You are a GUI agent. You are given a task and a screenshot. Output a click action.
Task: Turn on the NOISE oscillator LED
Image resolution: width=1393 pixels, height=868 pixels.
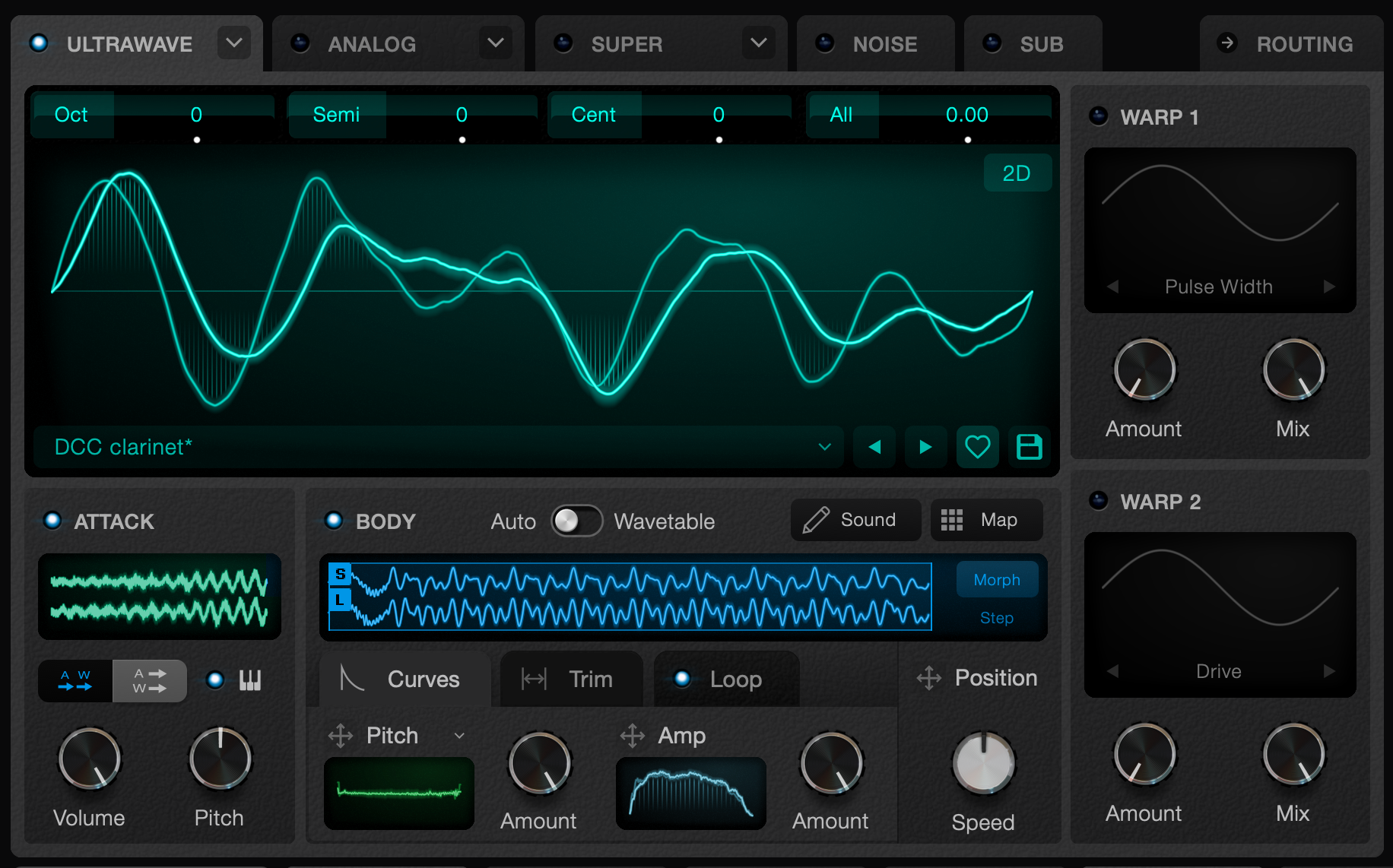[x=825, y=43]
